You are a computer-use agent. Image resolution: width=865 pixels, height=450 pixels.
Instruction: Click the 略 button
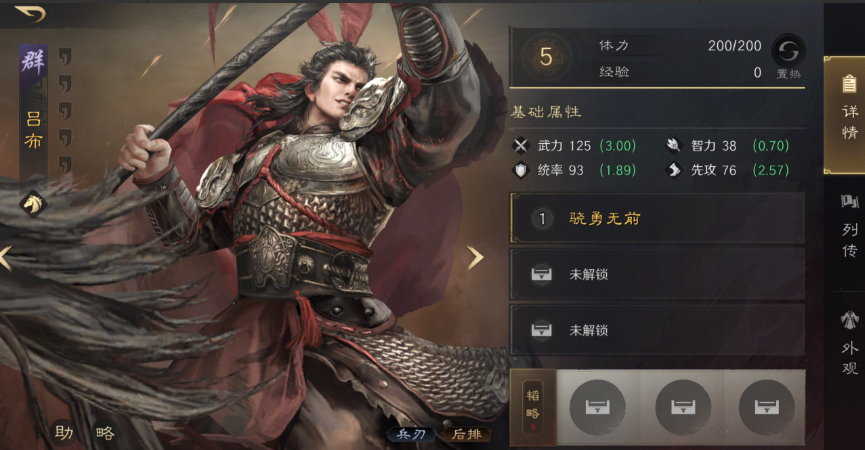coord(105,432)
